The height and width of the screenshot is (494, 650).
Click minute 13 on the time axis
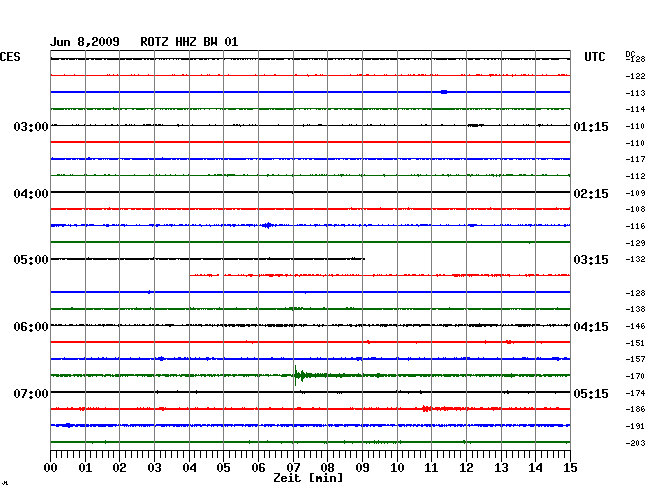click(x=501, y=468)
